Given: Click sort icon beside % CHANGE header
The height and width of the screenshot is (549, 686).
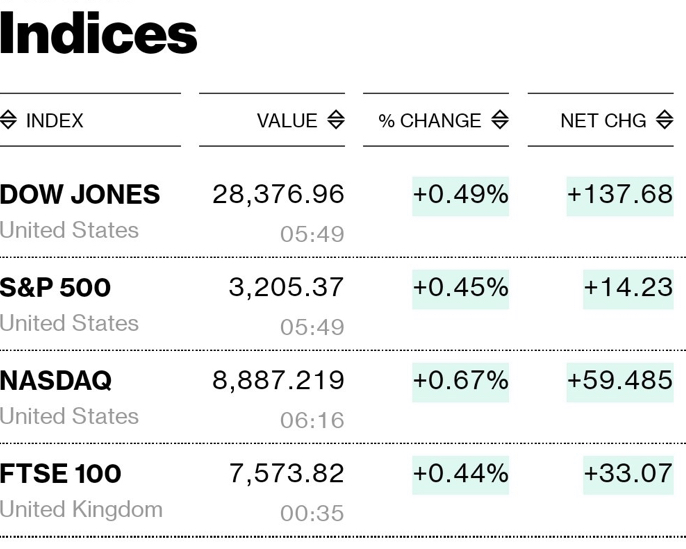Looking at the screenshot, I should tap(500, 120).
